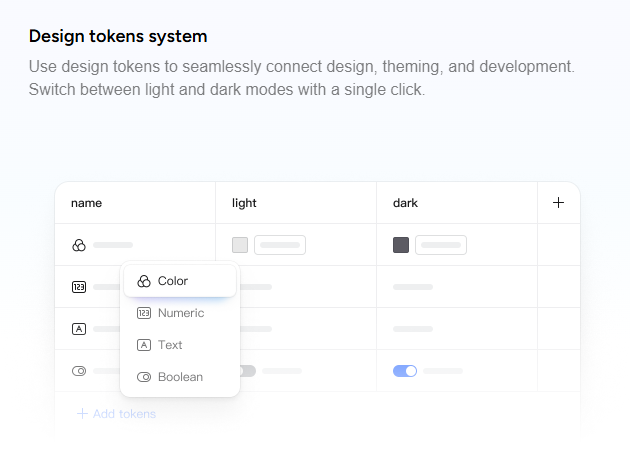Screen dimensions: 630x476
Task: Select Color from the token type menu
Action: 180,281
